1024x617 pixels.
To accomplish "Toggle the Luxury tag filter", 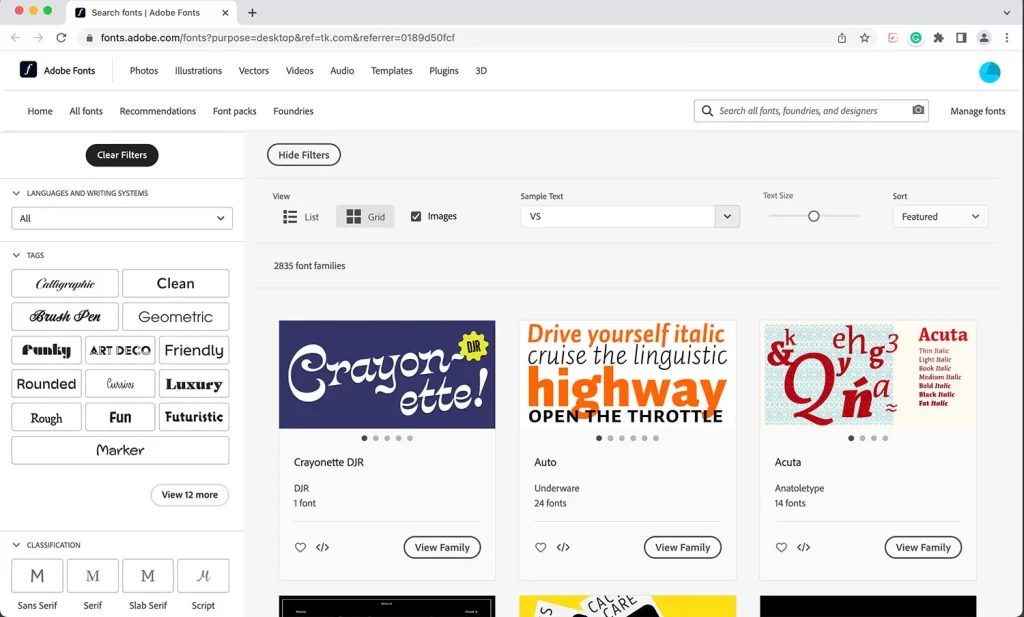I will (x=194, y=384).
